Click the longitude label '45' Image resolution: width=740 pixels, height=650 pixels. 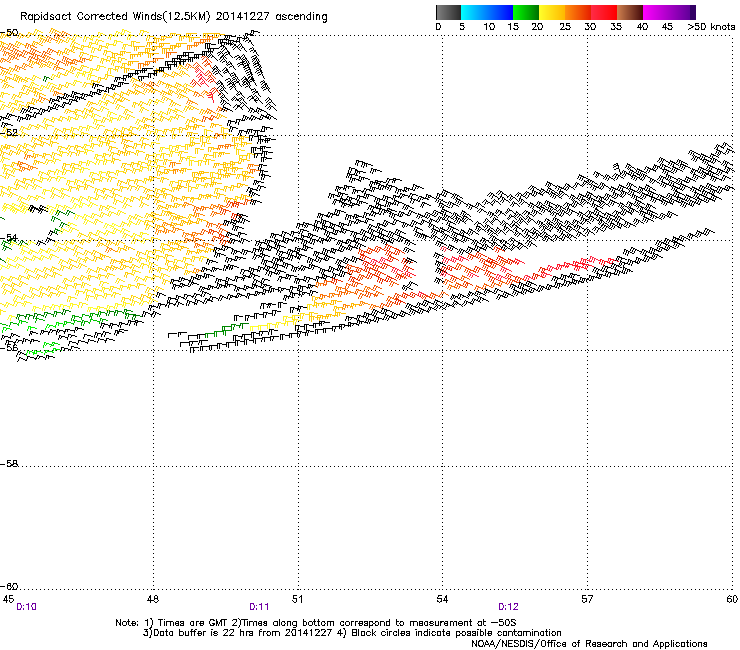click(x=8, y=599)
